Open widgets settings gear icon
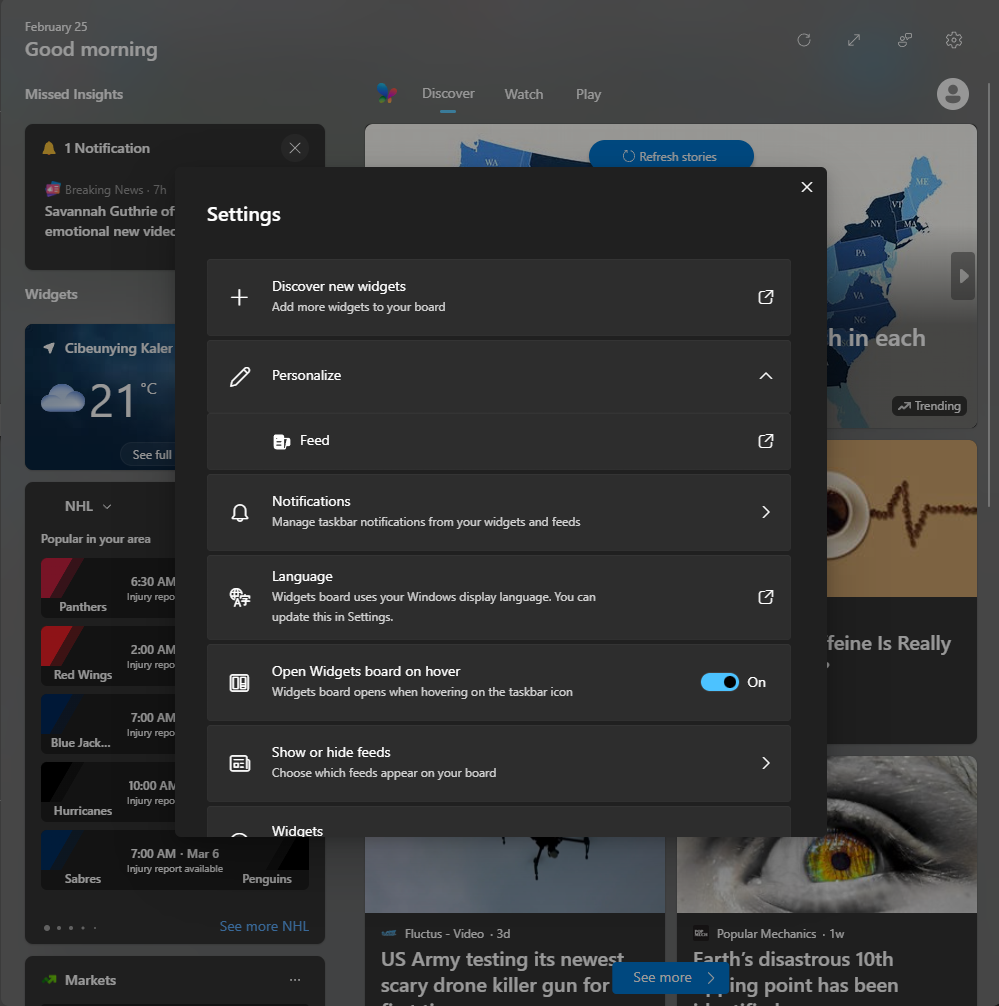 pyautogui.click(x=953, y=40)
